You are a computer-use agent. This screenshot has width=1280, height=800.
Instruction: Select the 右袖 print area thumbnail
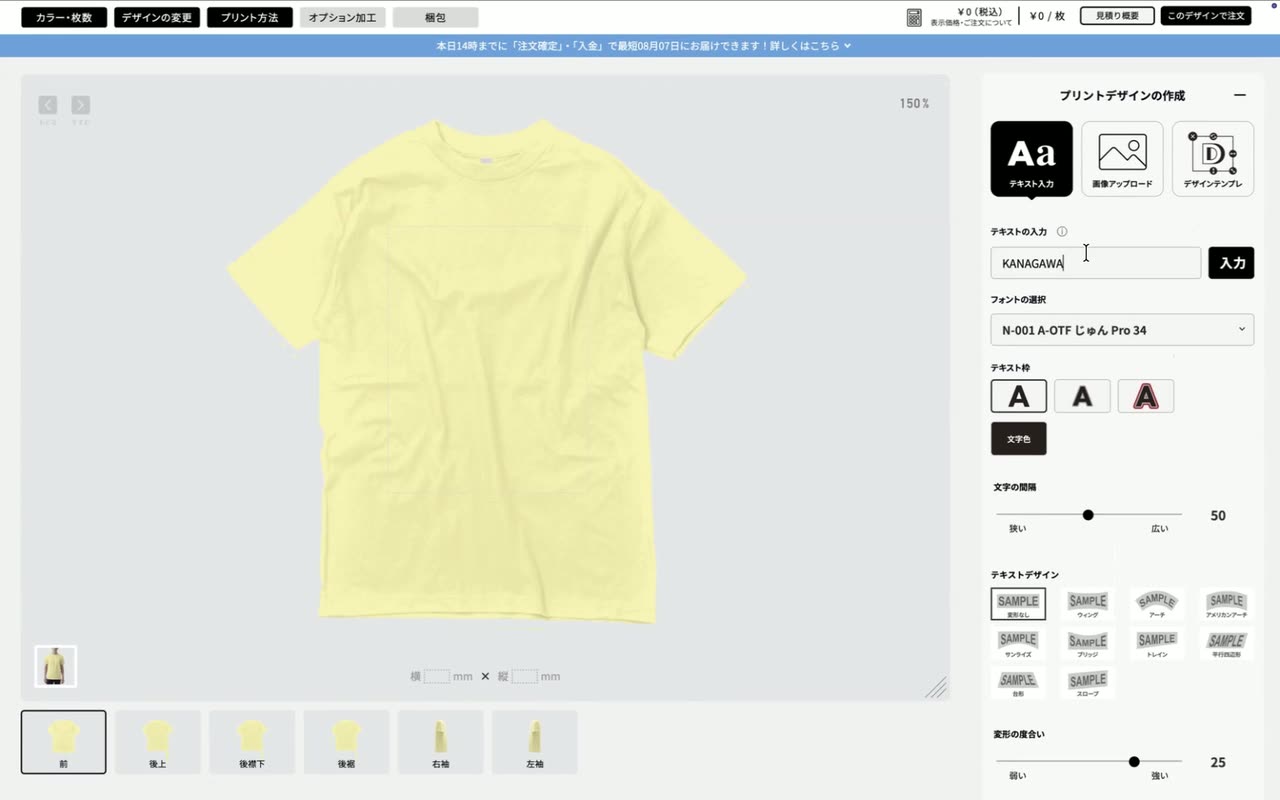[x=440, y=742]
